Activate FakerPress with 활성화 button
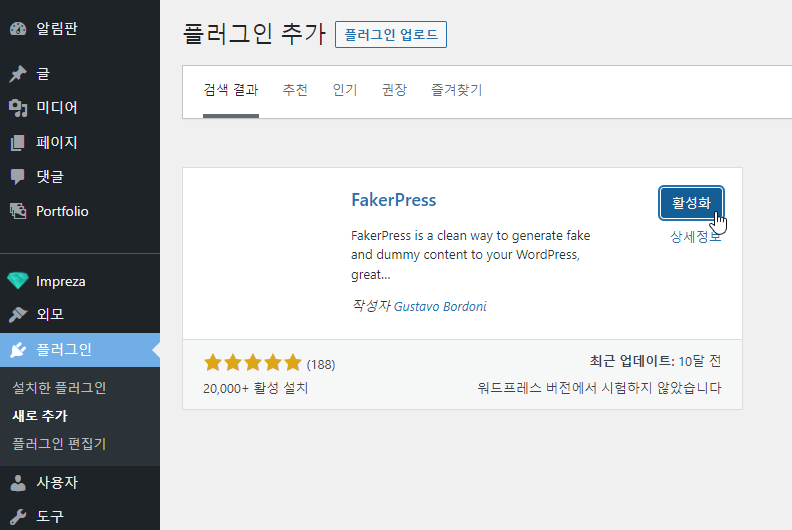Viewport: 792px width, 530px height. click(x=691, y=203)
